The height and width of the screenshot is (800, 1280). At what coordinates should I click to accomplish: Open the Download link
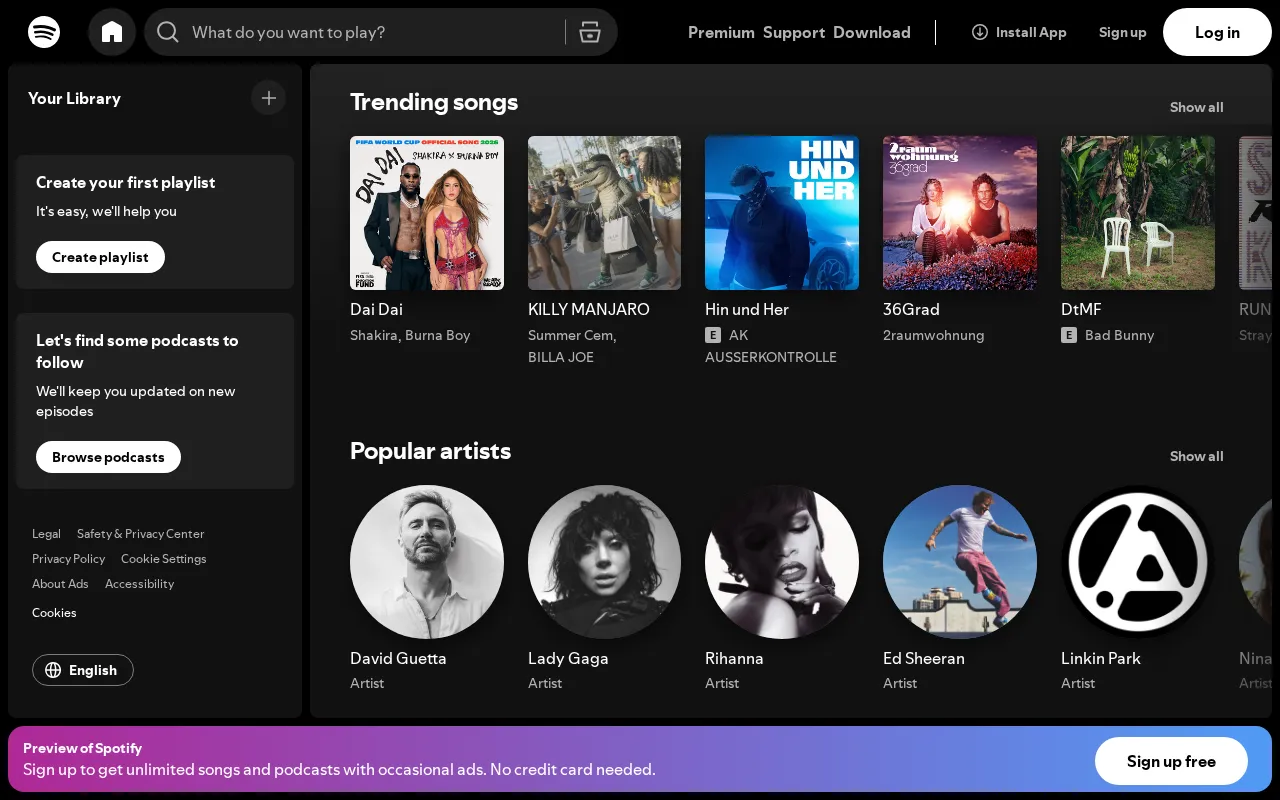coord(872,32)
